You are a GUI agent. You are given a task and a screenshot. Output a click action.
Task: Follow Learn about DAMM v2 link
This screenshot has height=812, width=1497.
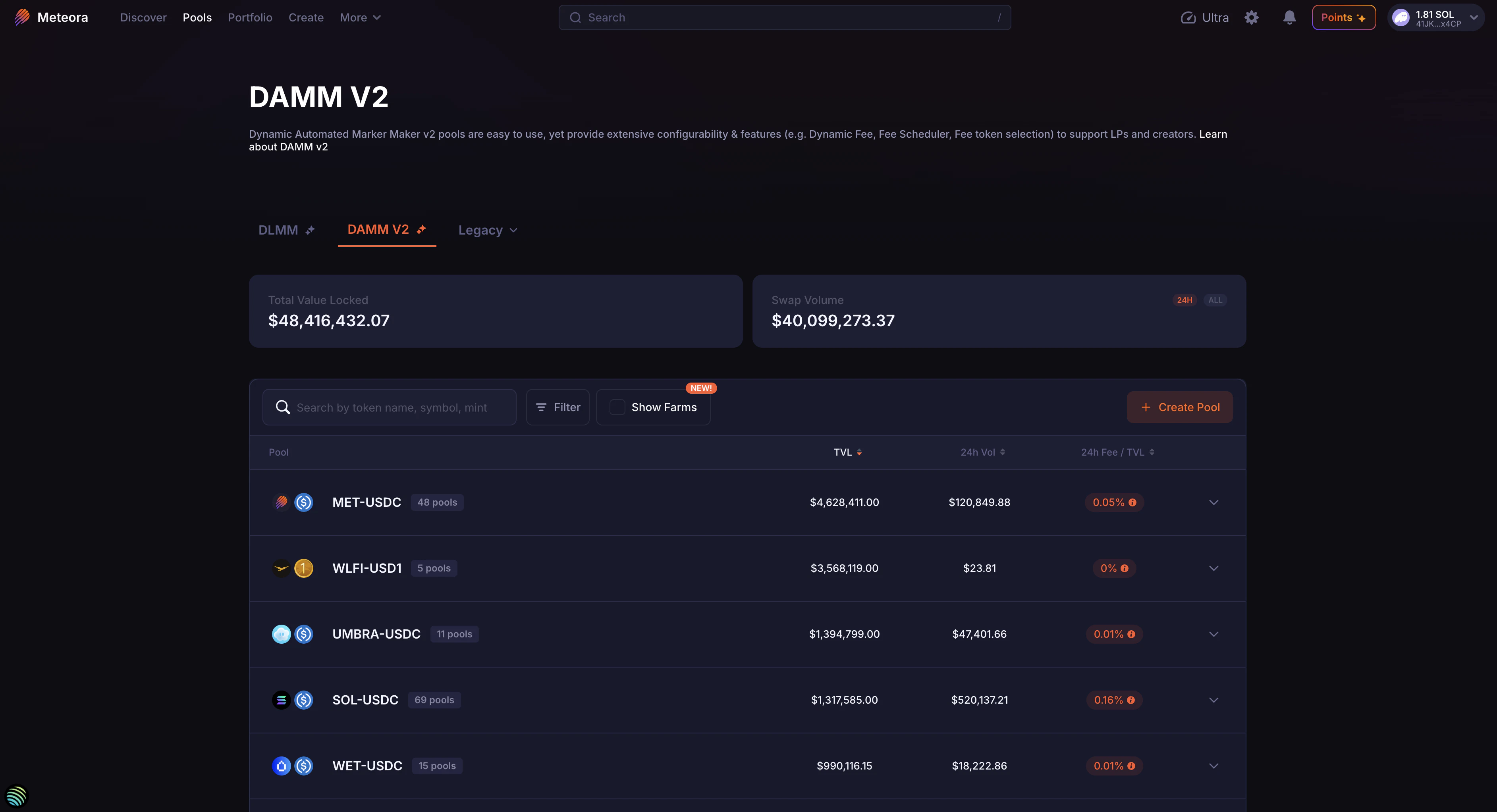[x=288, y=147]
